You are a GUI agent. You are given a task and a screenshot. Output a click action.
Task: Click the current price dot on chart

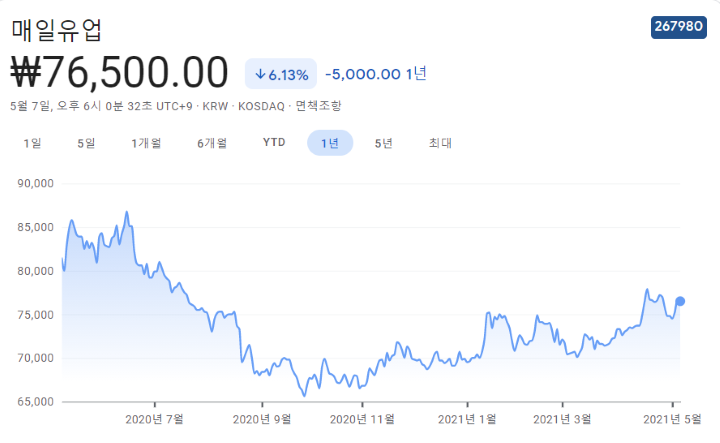(680, 301)
